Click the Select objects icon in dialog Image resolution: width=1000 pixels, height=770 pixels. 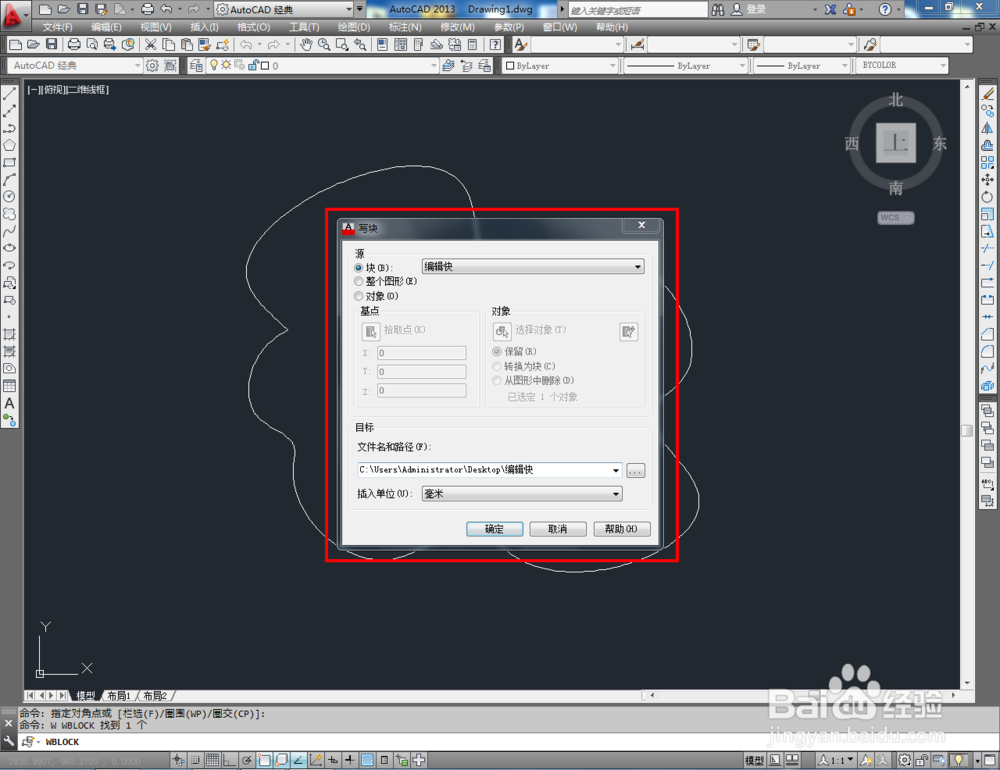502,331
